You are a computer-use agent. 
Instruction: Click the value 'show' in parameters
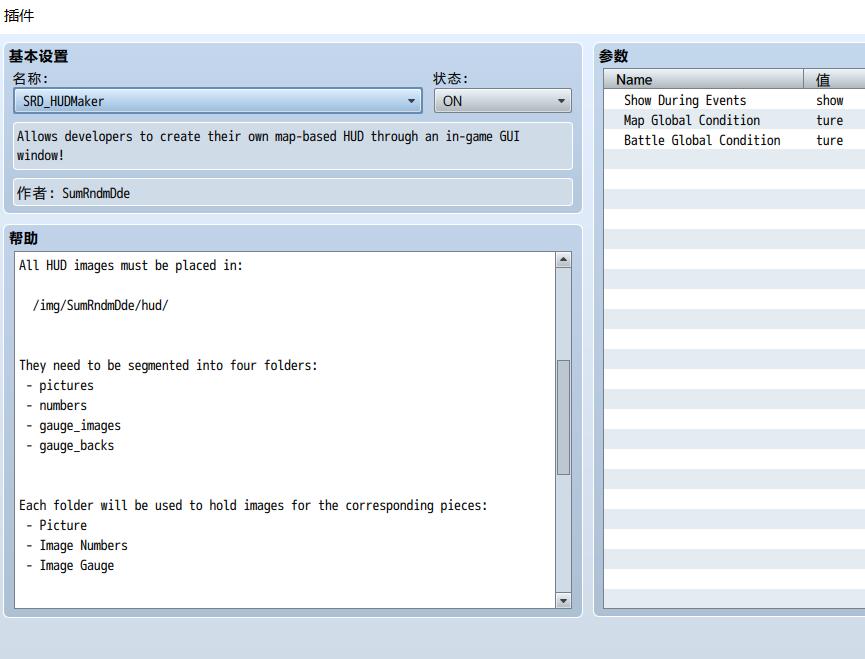pos(830,100)
